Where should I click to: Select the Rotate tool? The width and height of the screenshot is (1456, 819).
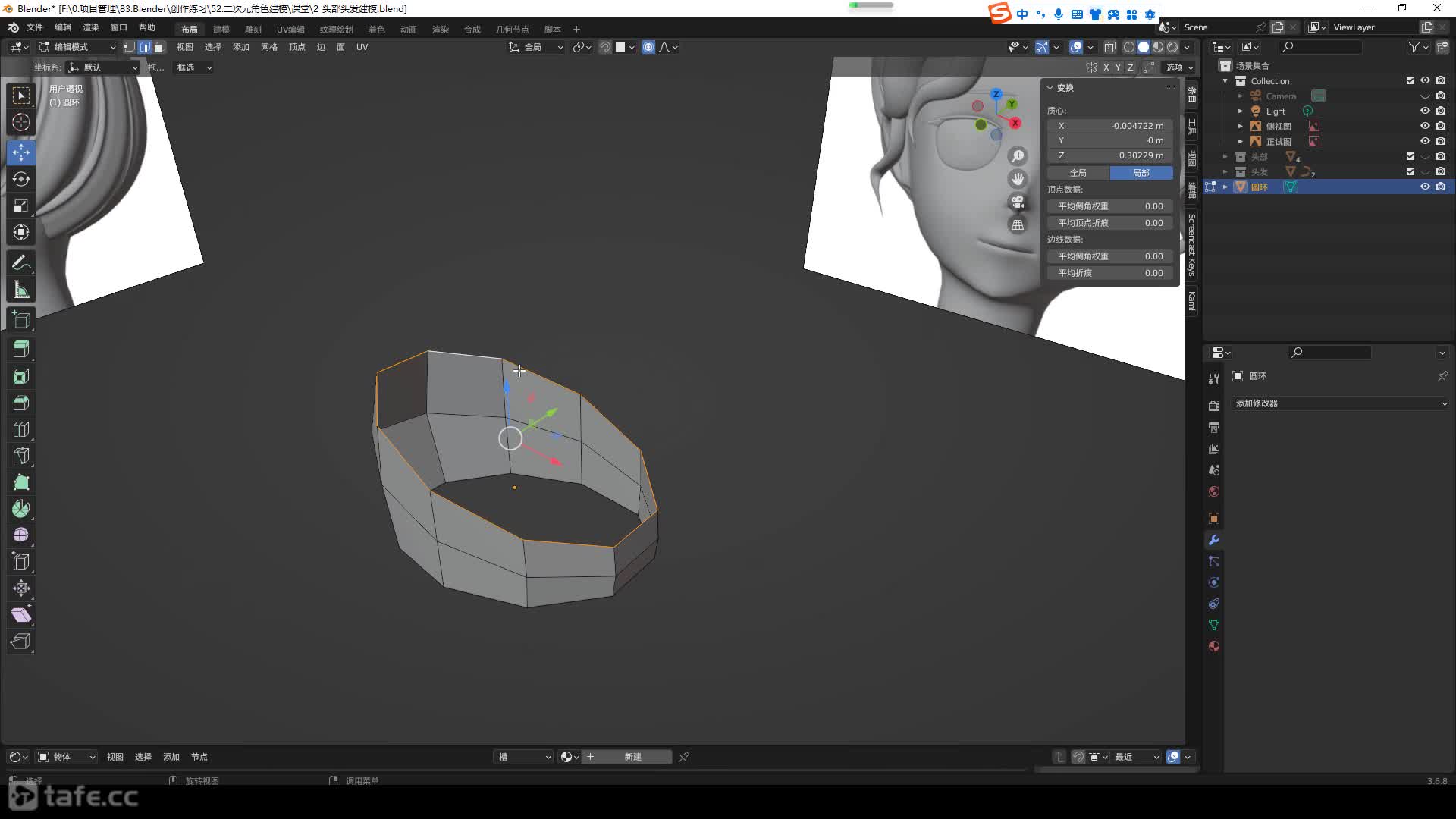(x=21, y=179)
